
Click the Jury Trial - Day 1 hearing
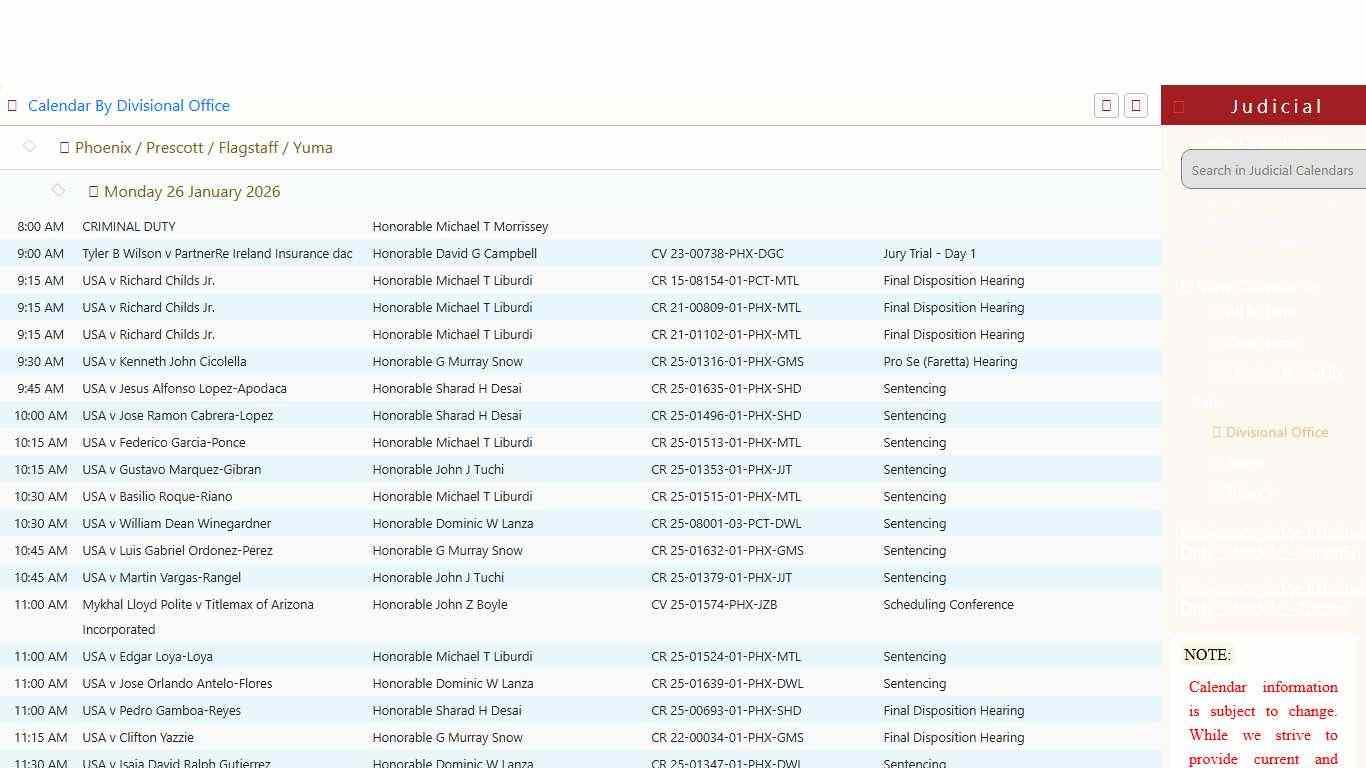pos(929,254)
